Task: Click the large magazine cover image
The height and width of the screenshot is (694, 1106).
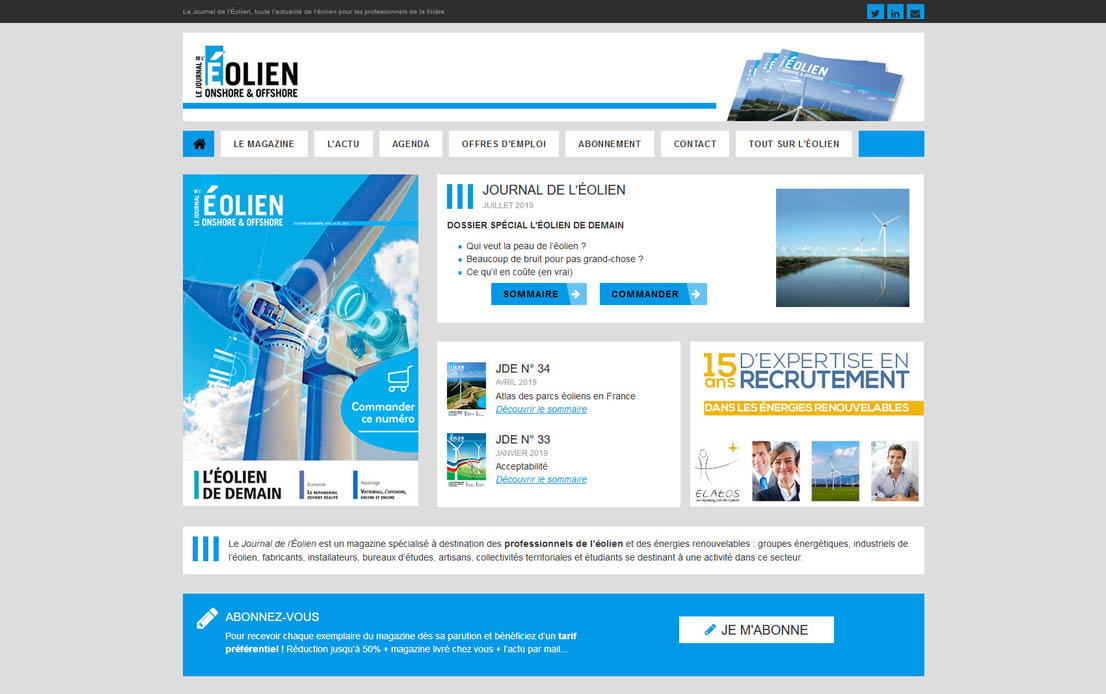Action: 300,340
